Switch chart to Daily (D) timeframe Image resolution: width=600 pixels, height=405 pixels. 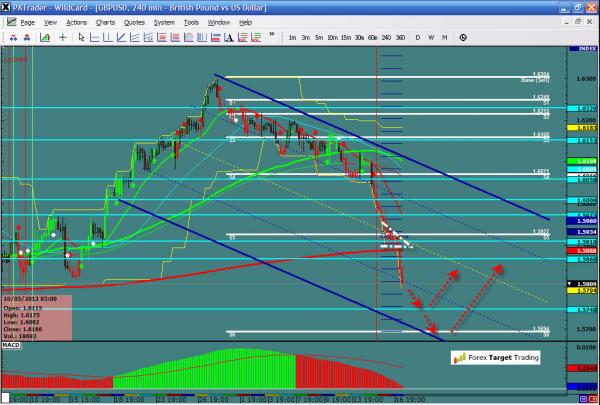(x=417, y=38)
